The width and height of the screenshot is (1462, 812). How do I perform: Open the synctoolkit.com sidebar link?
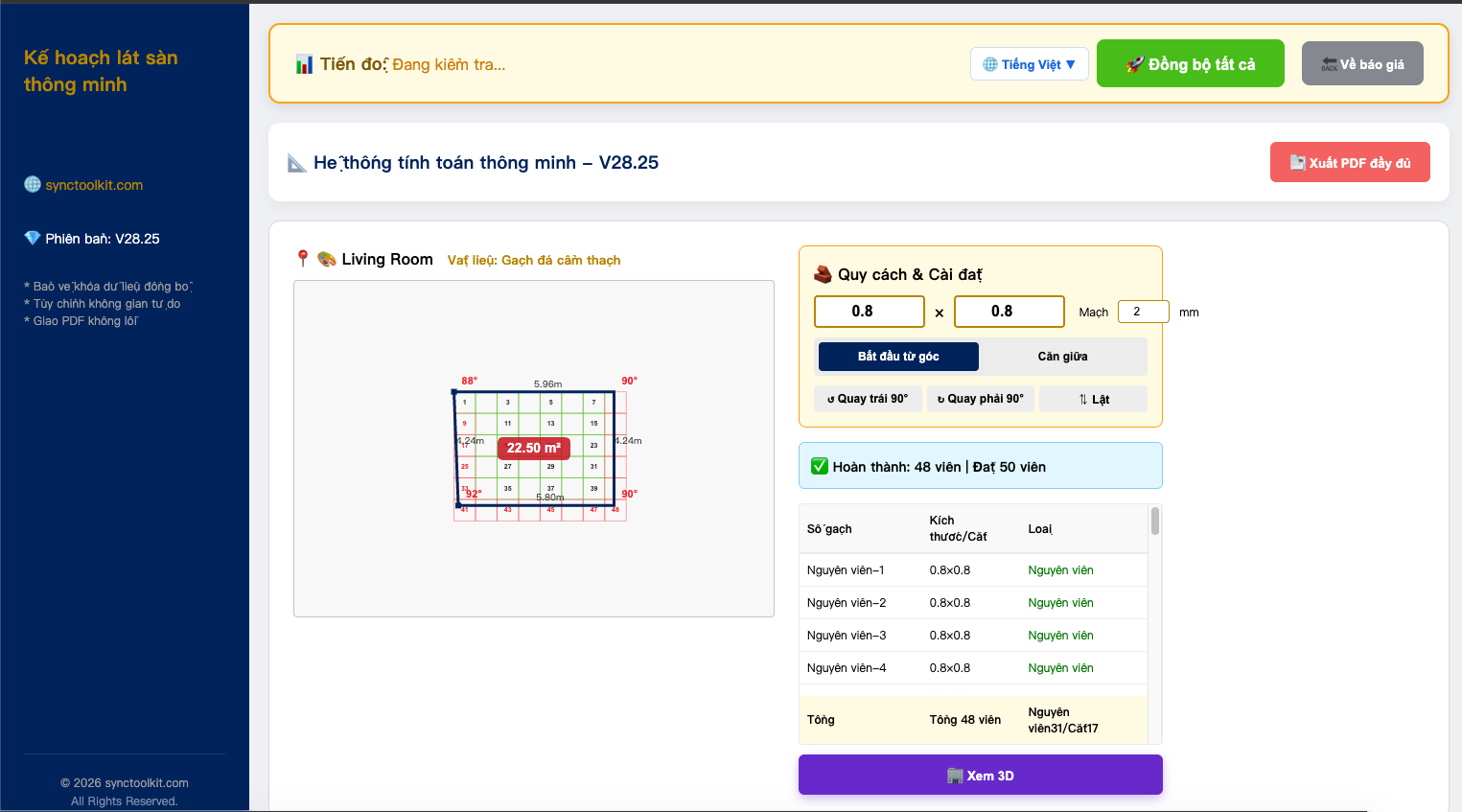[x=94, y=185]
